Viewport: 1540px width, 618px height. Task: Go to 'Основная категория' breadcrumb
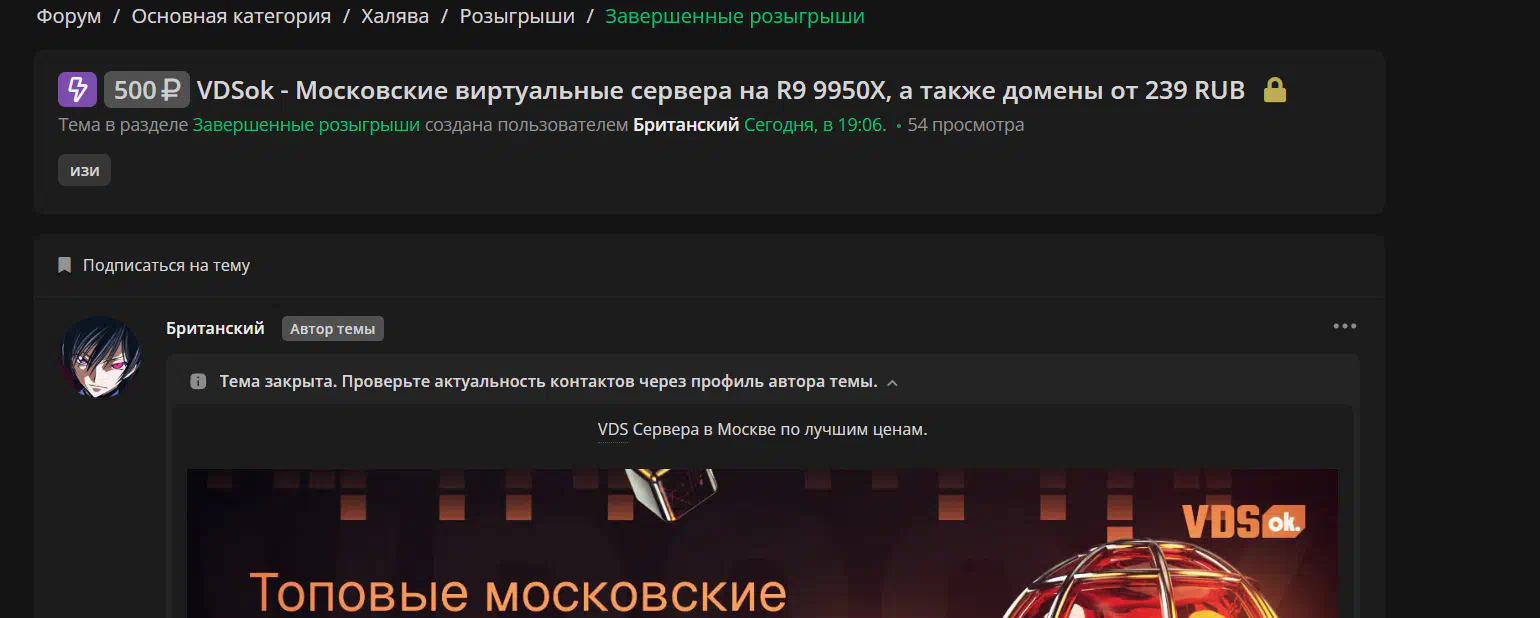coord(231,16)
